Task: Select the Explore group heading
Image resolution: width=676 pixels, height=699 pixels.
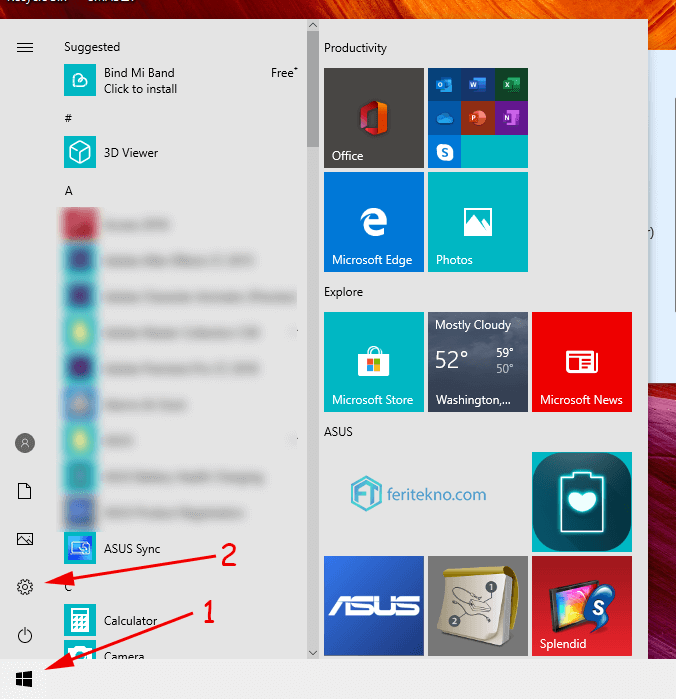Action: tap(343, 292)
